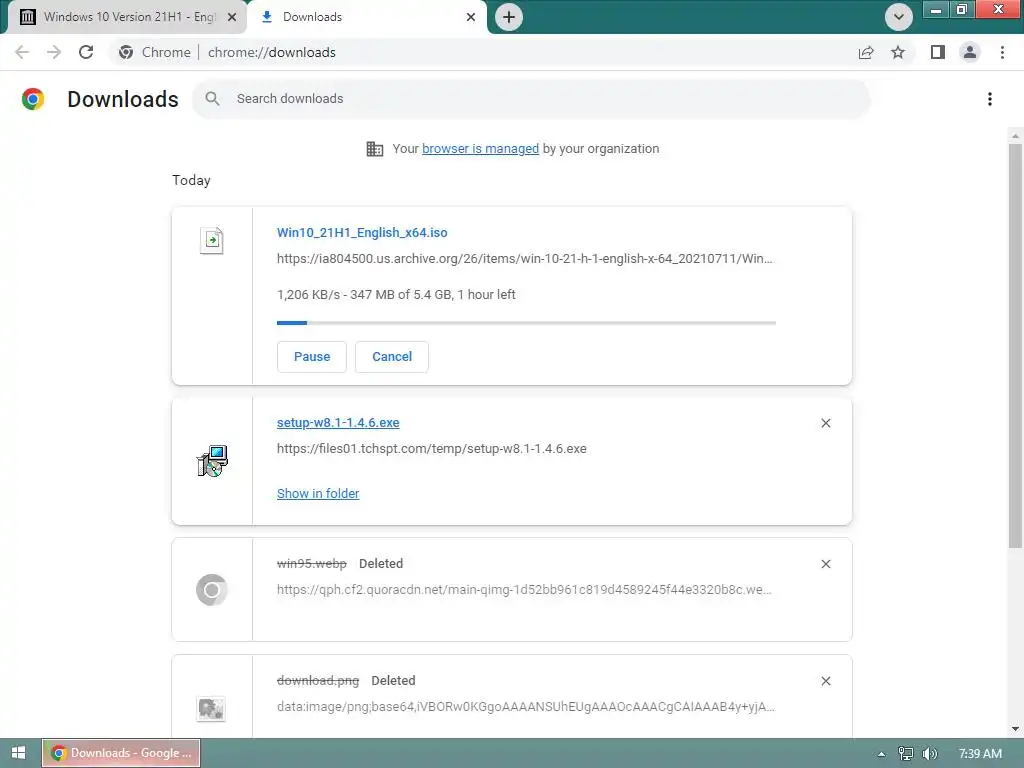The height and width of the screenshot is (768, 1024).
Task: Click scrollbar down arrow
Action: click(1015, 729)
